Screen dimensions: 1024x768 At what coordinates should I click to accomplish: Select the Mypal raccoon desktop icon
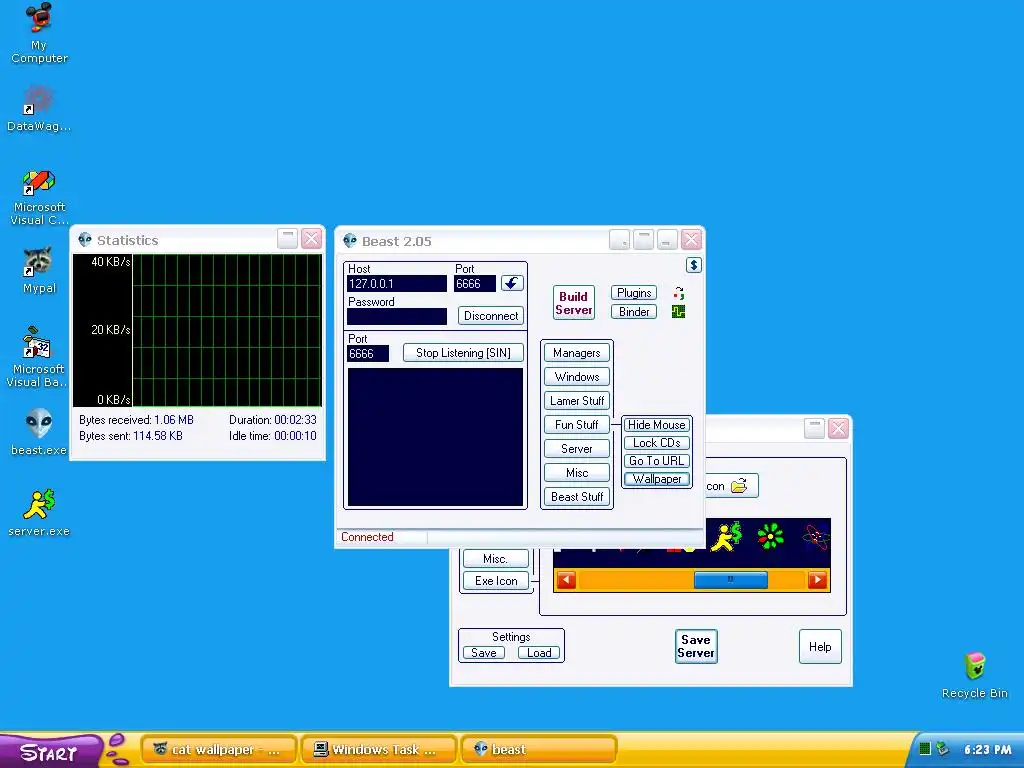click(39, 270)
